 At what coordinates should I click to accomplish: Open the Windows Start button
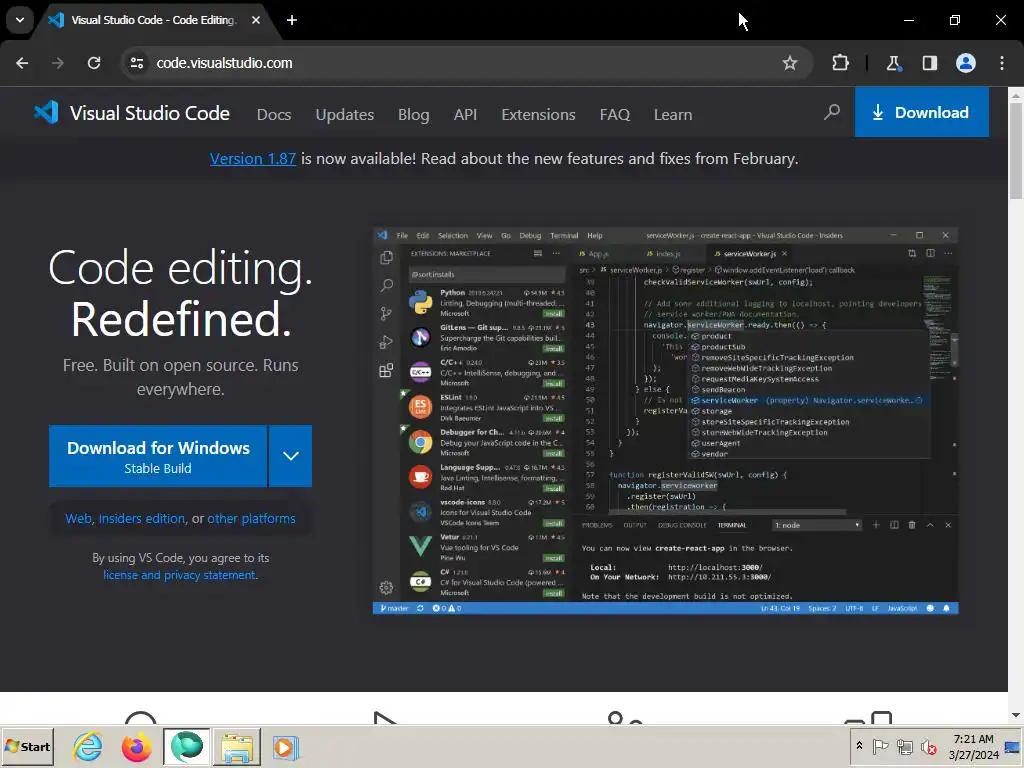point(27,746)
